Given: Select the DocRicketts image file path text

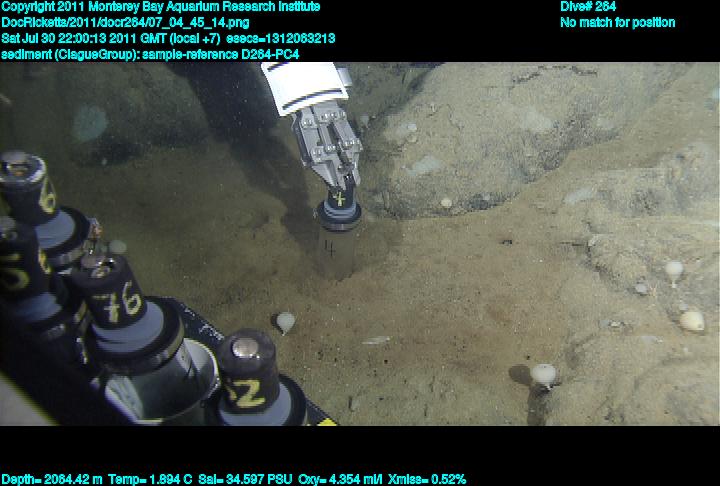Looking at the screenshot, I should coord(125,23).
